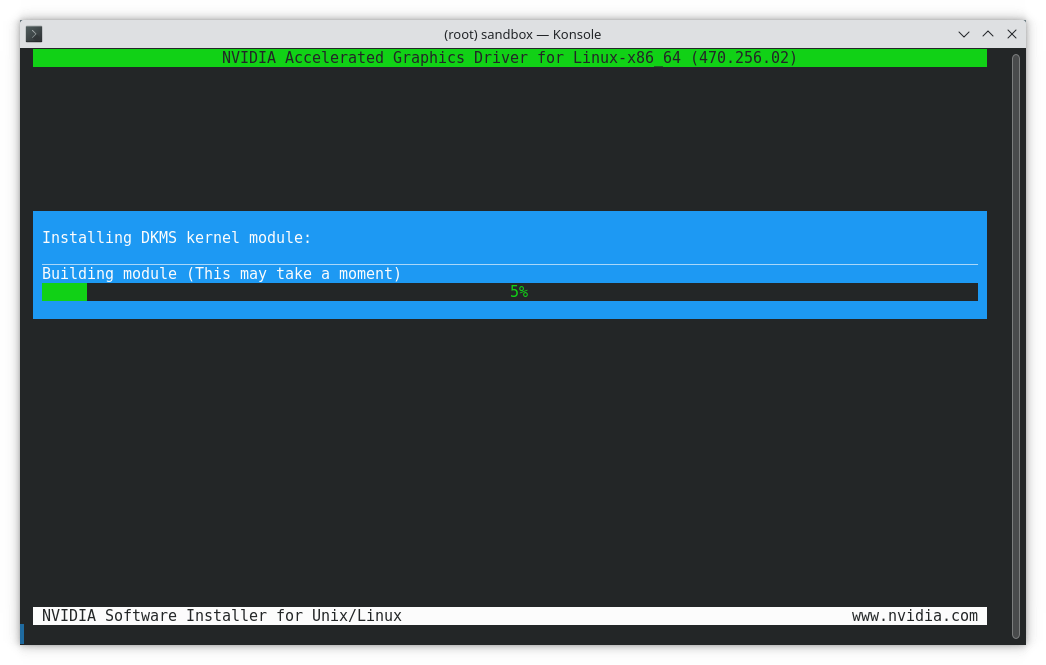Click the green filled part of progress bar
This screenshot has width=1046, height=665.
pyautogui.click(x=64, y=292)
